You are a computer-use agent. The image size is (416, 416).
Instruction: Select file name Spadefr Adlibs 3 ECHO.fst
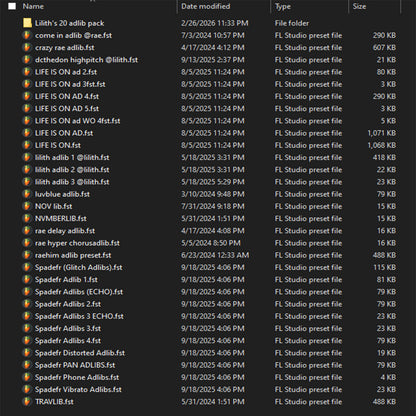(79, 316)
